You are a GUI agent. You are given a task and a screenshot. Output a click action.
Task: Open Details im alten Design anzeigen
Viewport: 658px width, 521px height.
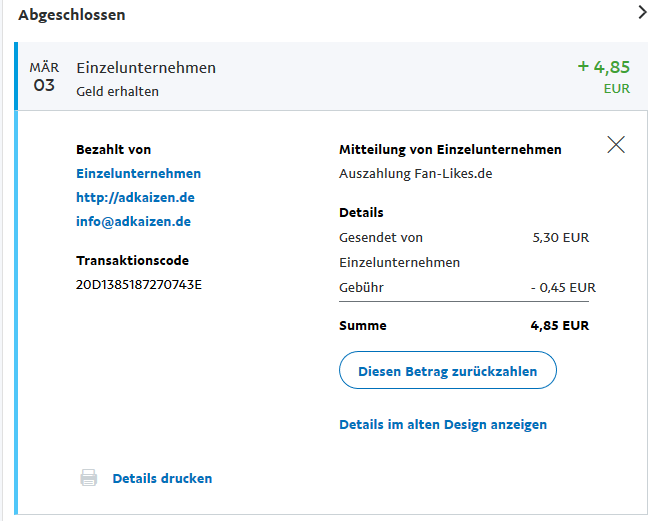click(443, 424)
